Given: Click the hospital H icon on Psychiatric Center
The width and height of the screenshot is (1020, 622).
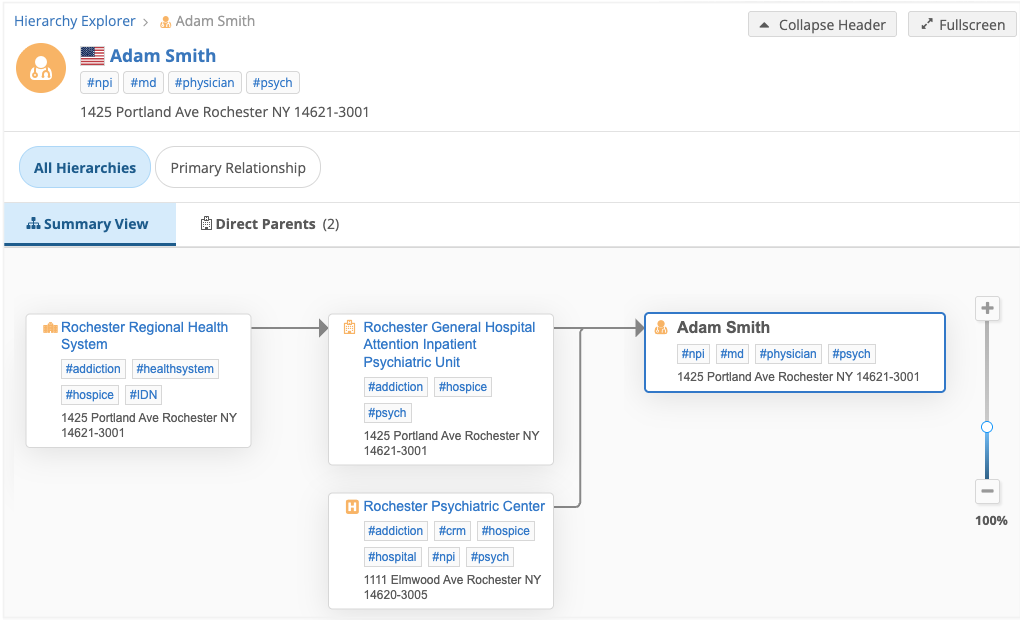Looking at the screenshot, I should [x=351, y=507].
